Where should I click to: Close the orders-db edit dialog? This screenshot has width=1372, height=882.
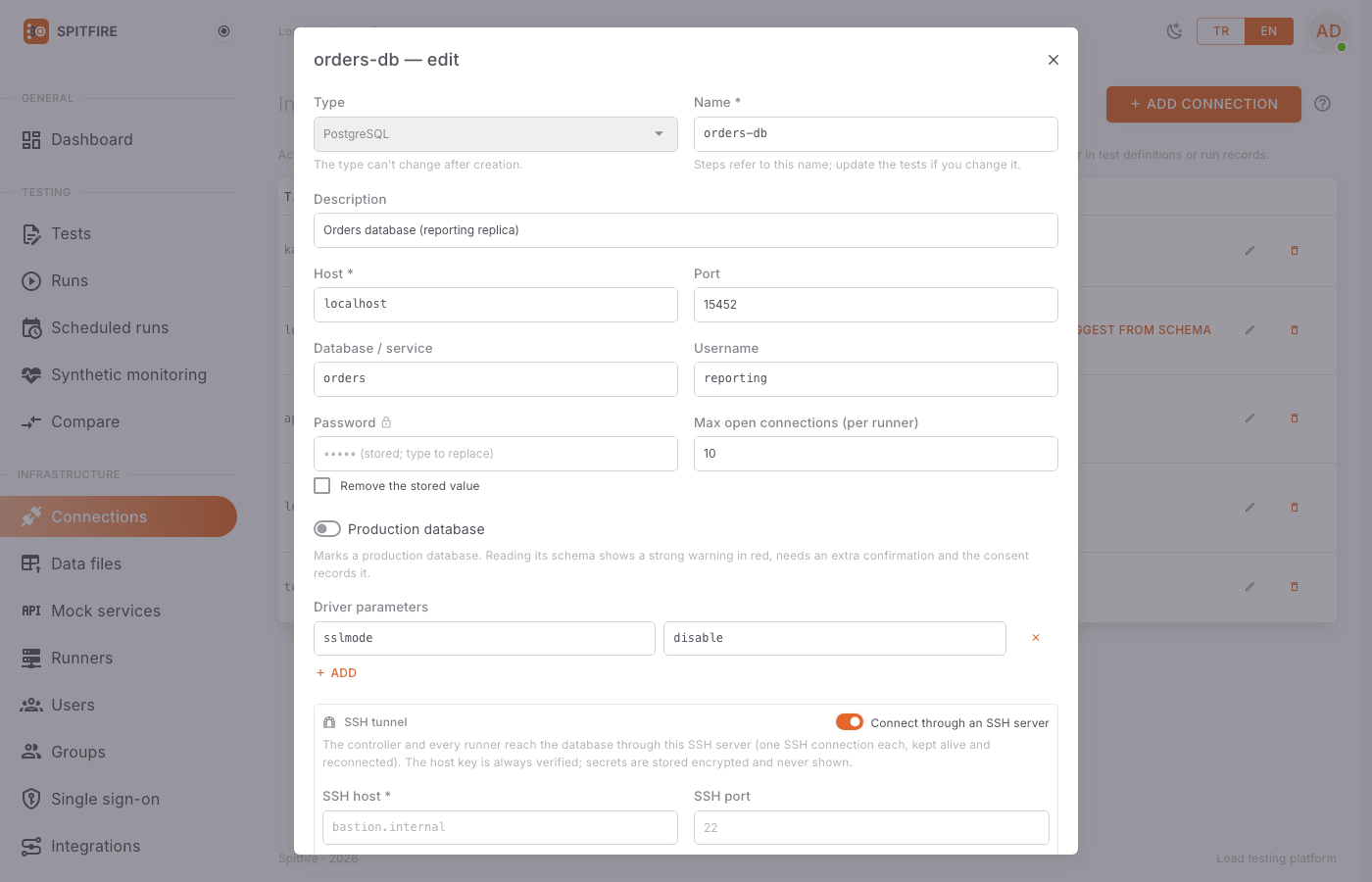tap(1053, 60)
